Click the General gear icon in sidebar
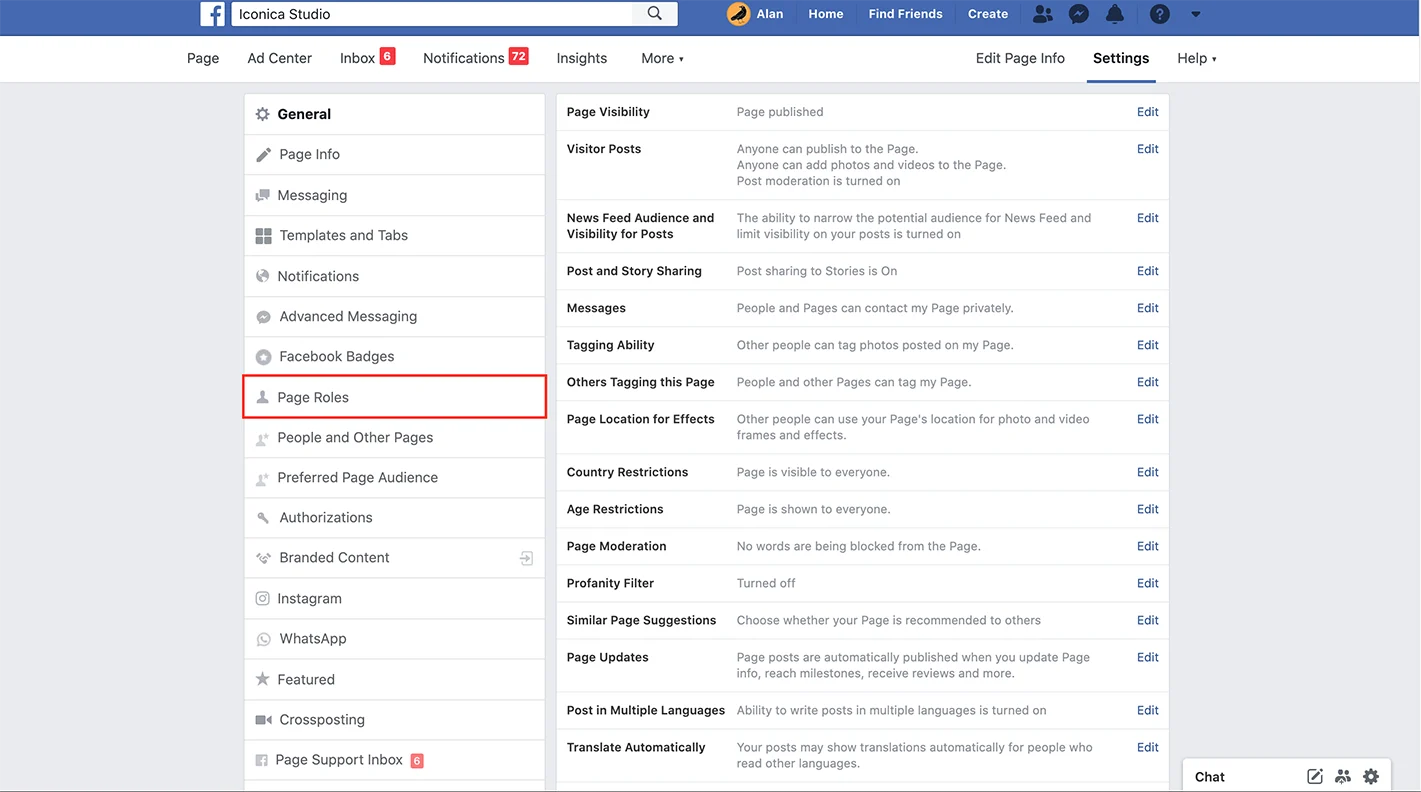This screenshot has height=792, width=1421. point(263,114)
